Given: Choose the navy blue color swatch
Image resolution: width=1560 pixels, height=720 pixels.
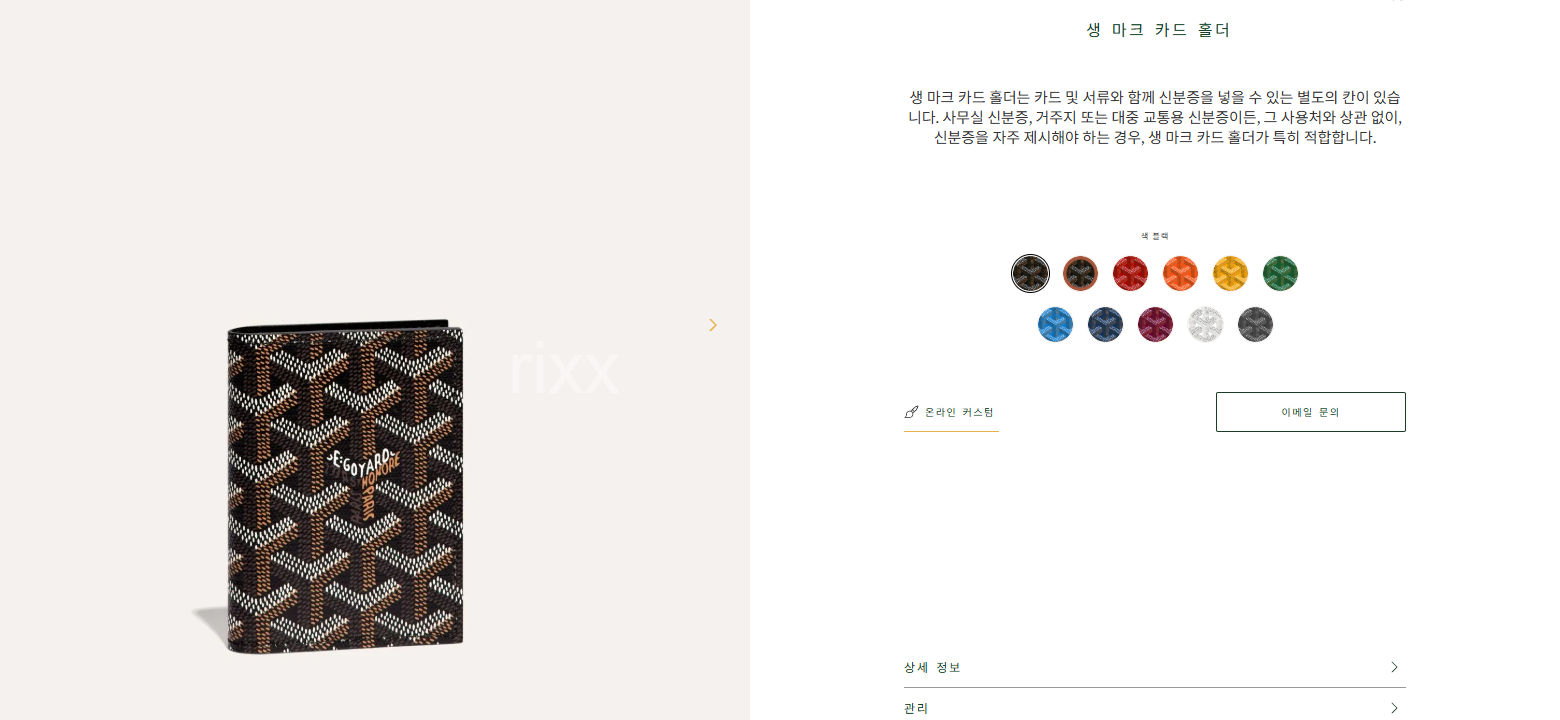Looking at the screenshot, I should coord(1105,324).
